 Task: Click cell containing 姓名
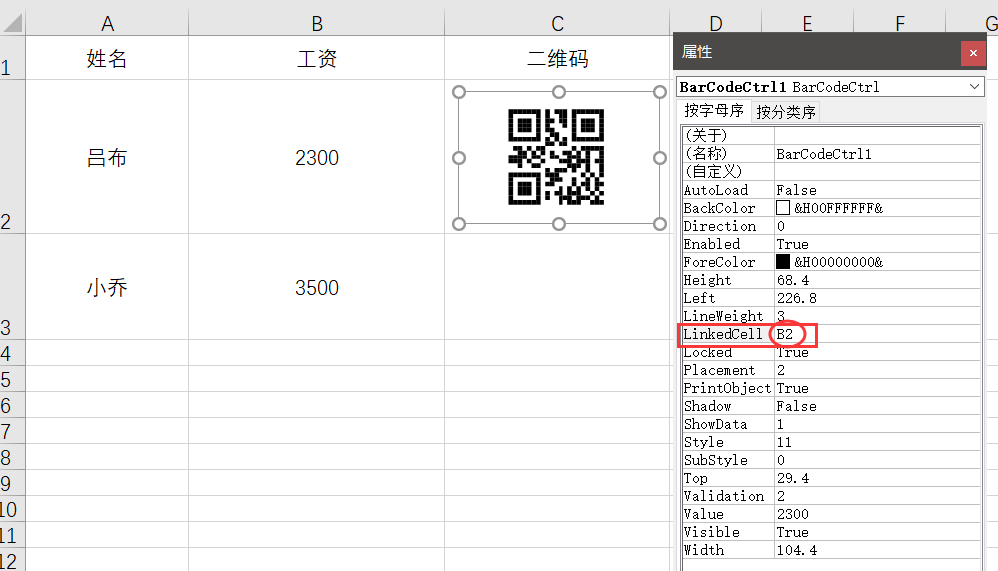(x=107, y=58)
